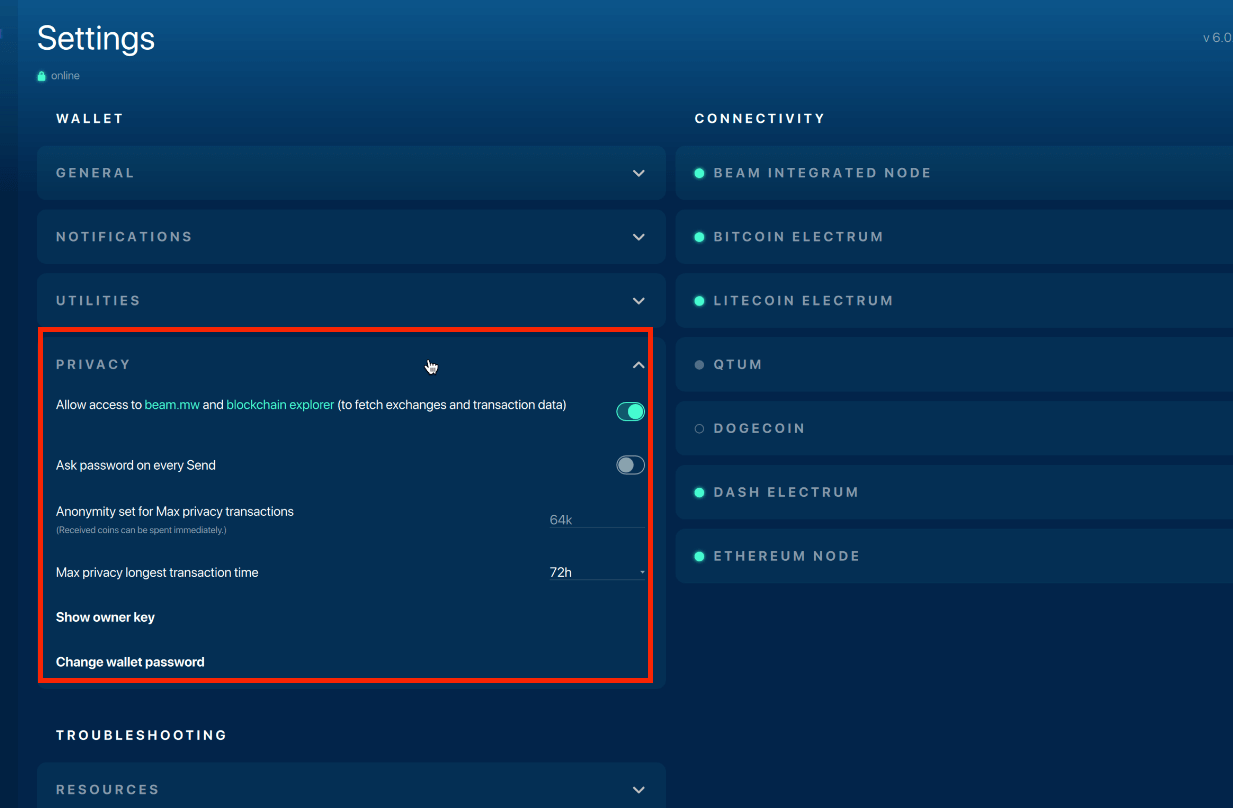The width and height of the screenshot is (1233, 808).
Task: Click the hollow Dogecoin status indicator
Action: click(700, 429)
